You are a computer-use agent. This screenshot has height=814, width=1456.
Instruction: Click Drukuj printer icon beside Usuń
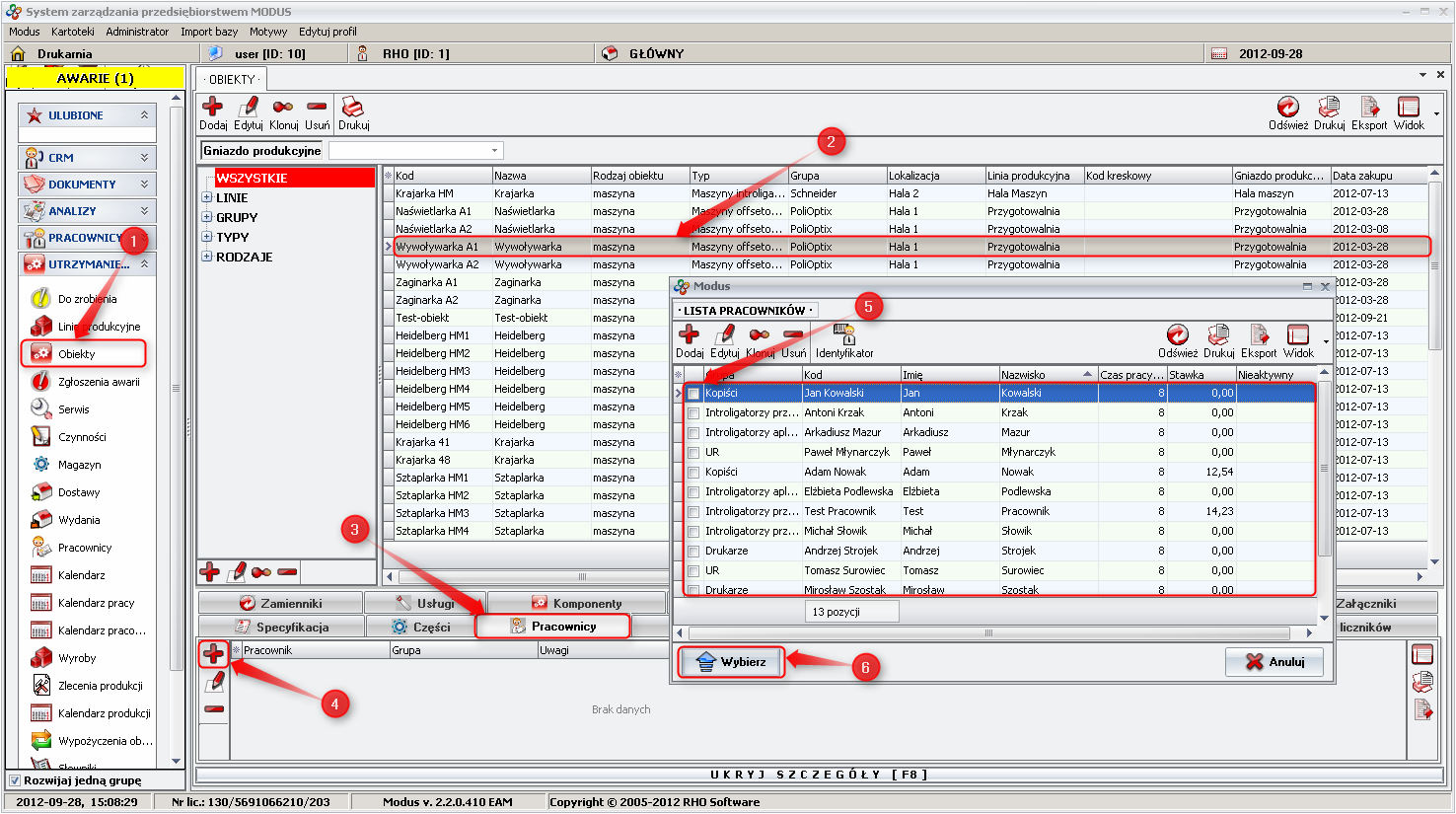coord(353,107)
